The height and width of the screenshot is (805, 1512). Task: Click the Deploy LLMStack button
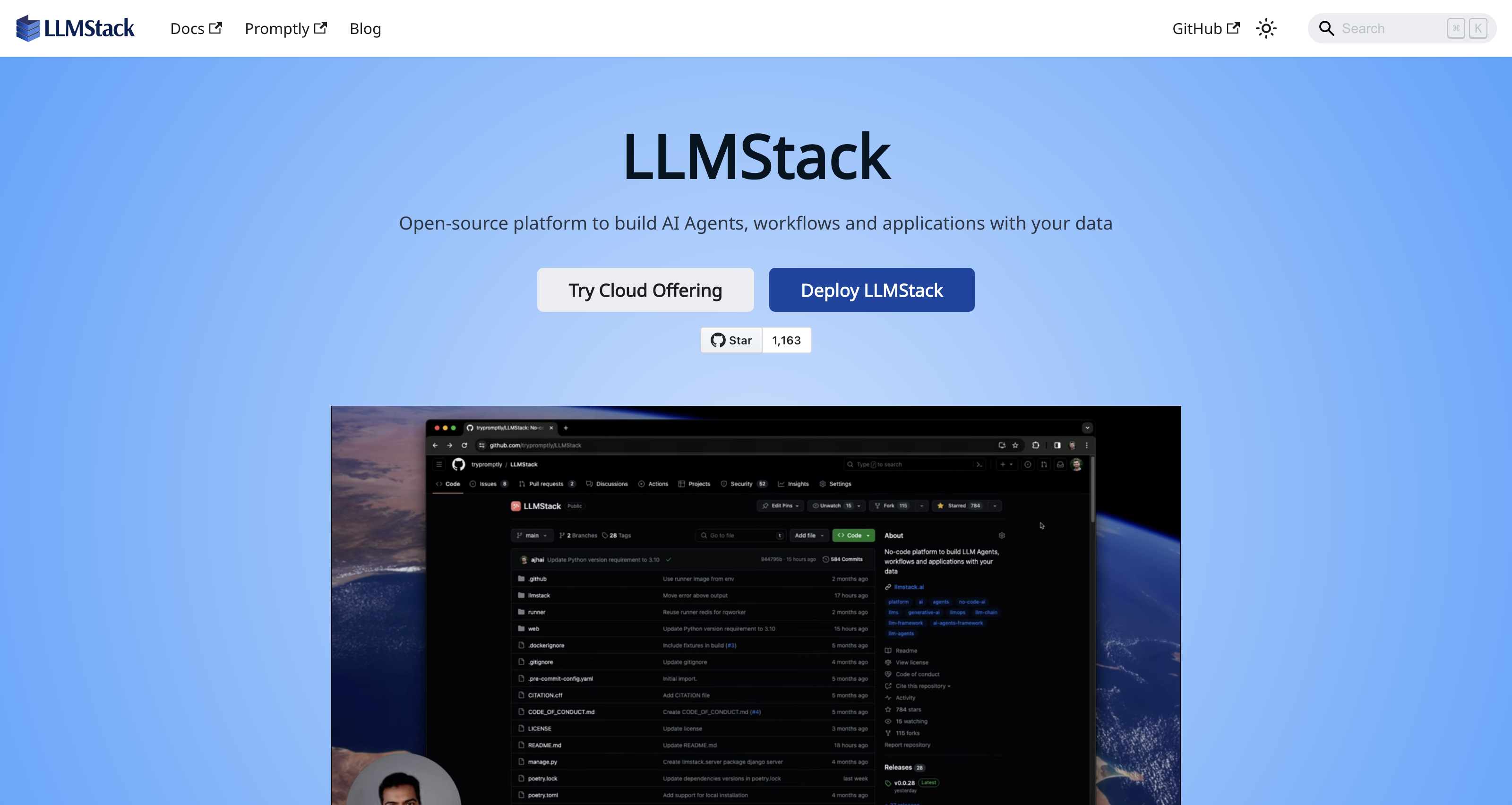pyautogui.click(x=872, y=290)
